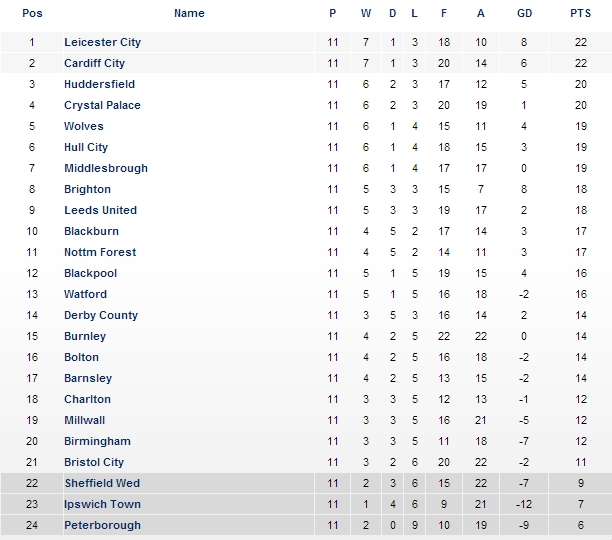Click the Leeds United link
Image resolution: width=612 pixels, height=540 pixels.
(100, 210)
